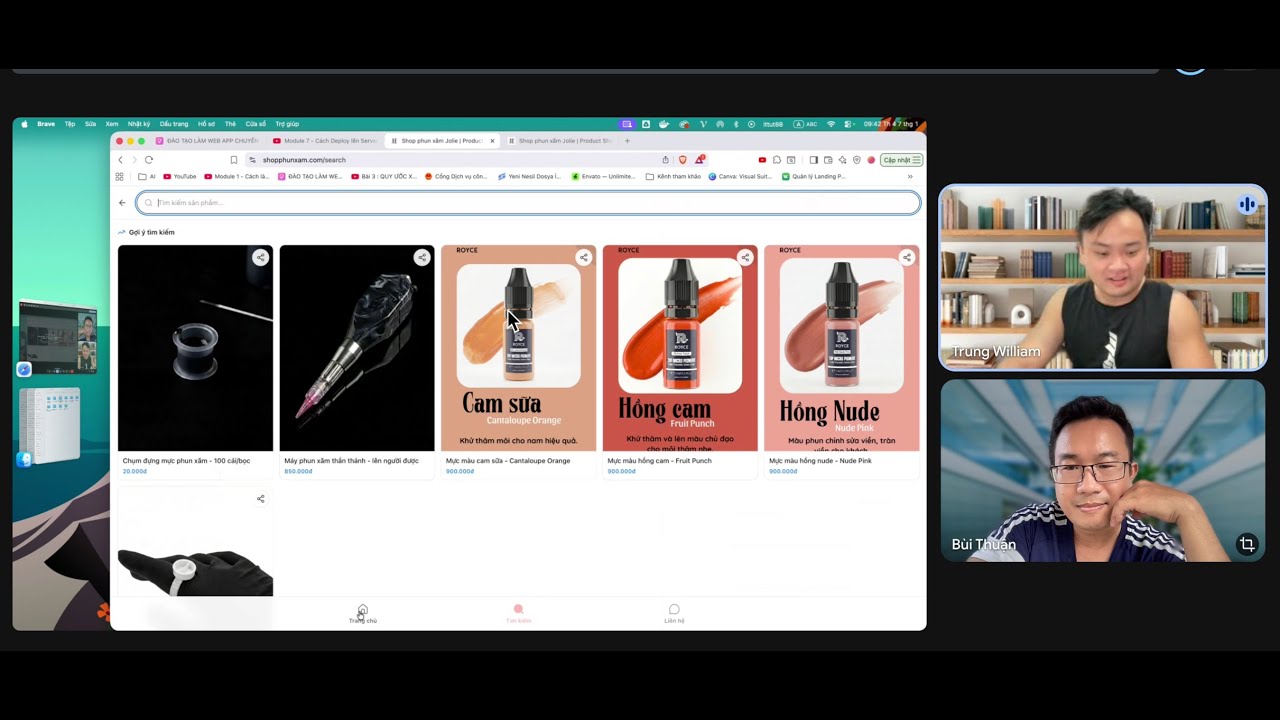Viewport: 1280px width, 720px height.
Task: Open the AI bookmarks folder
Action: 147,176
